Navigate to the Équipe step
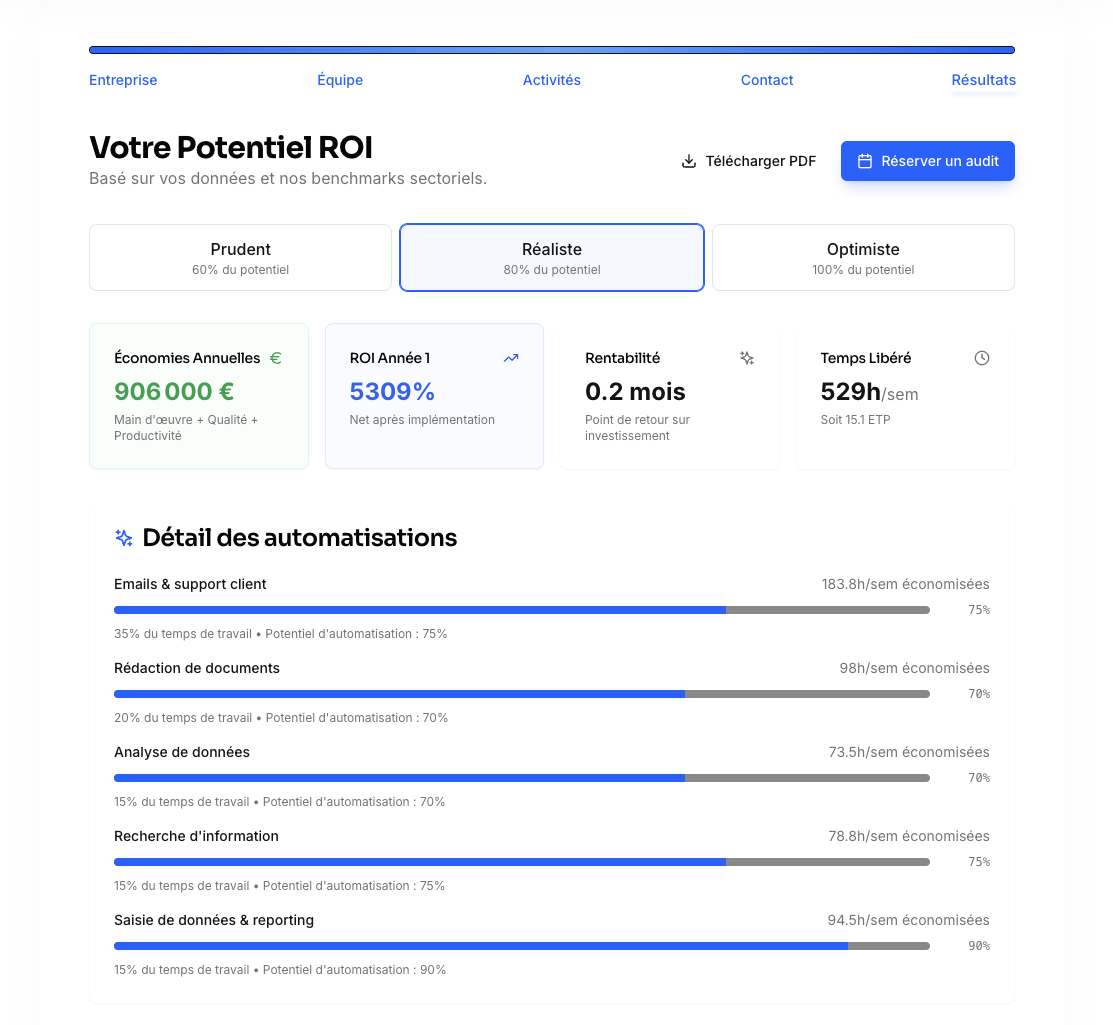The height and width of the screenshot is (1025, 1113). [x=340, y=80]
